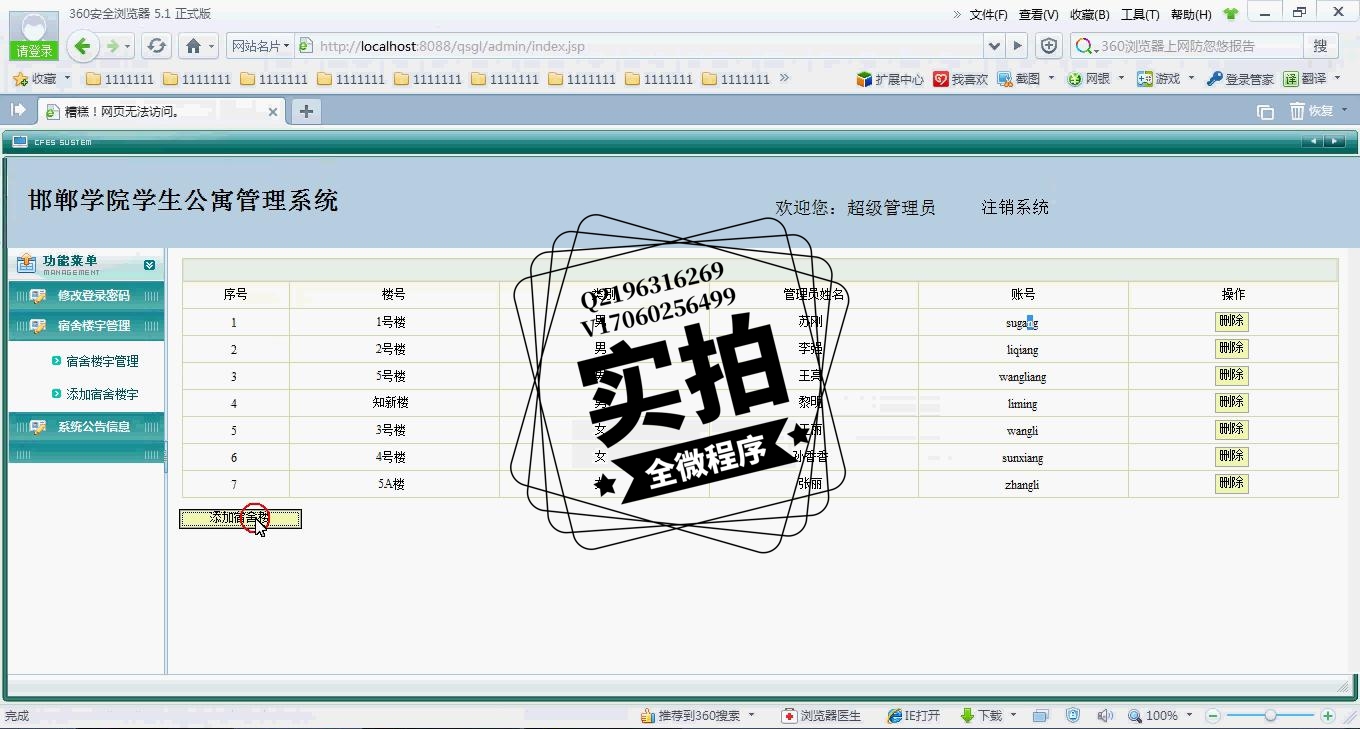Click the shield security icon beside address bar

point(1048,46)
